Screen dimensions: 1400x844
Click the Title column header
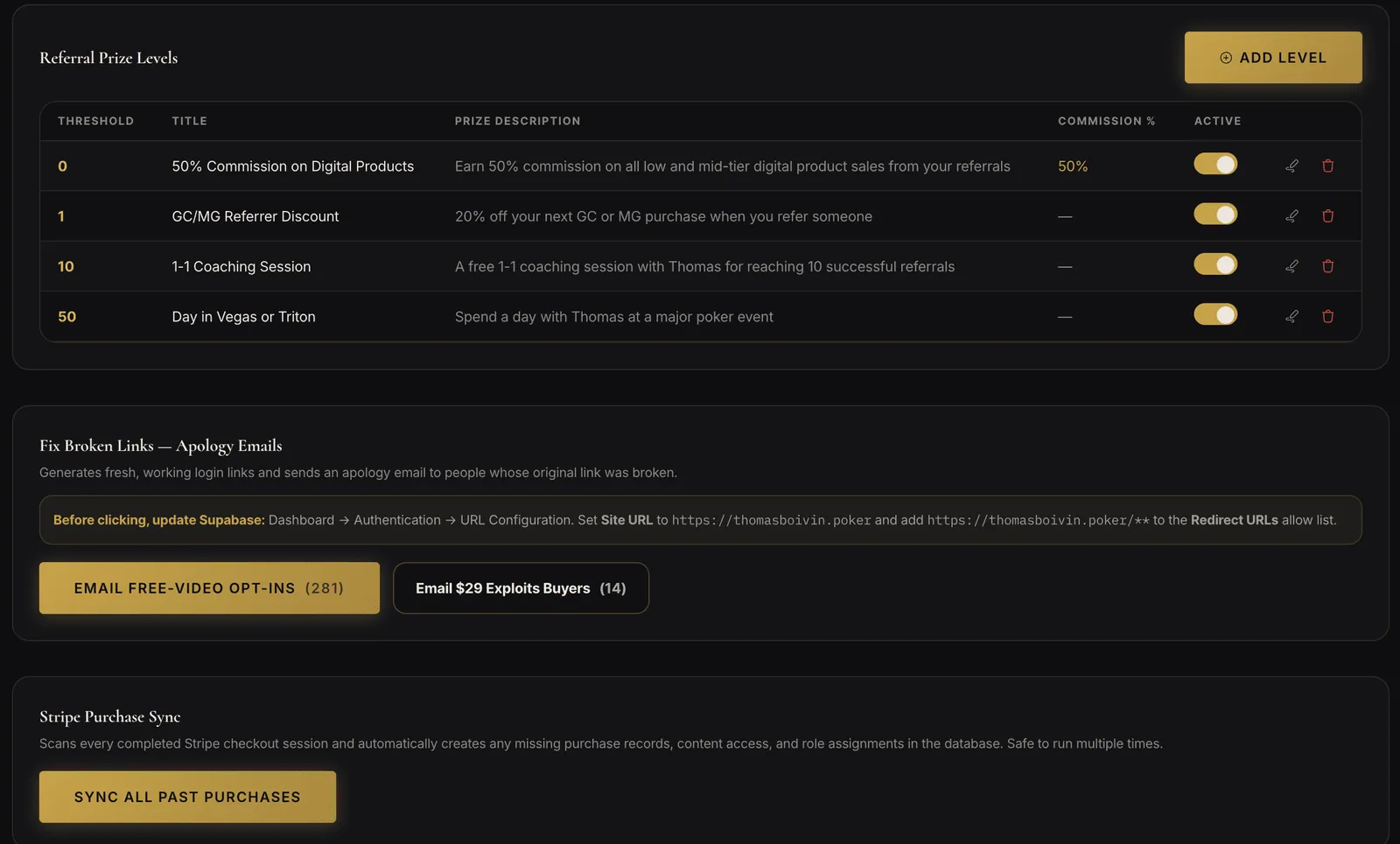(x=189, y=121)
